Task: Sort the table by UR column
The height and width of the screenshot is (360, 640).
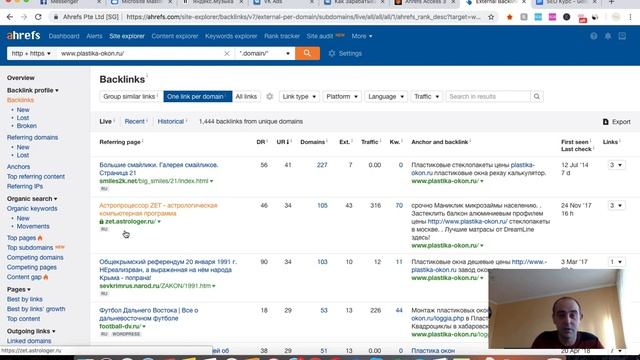Action: pos(282,142)
